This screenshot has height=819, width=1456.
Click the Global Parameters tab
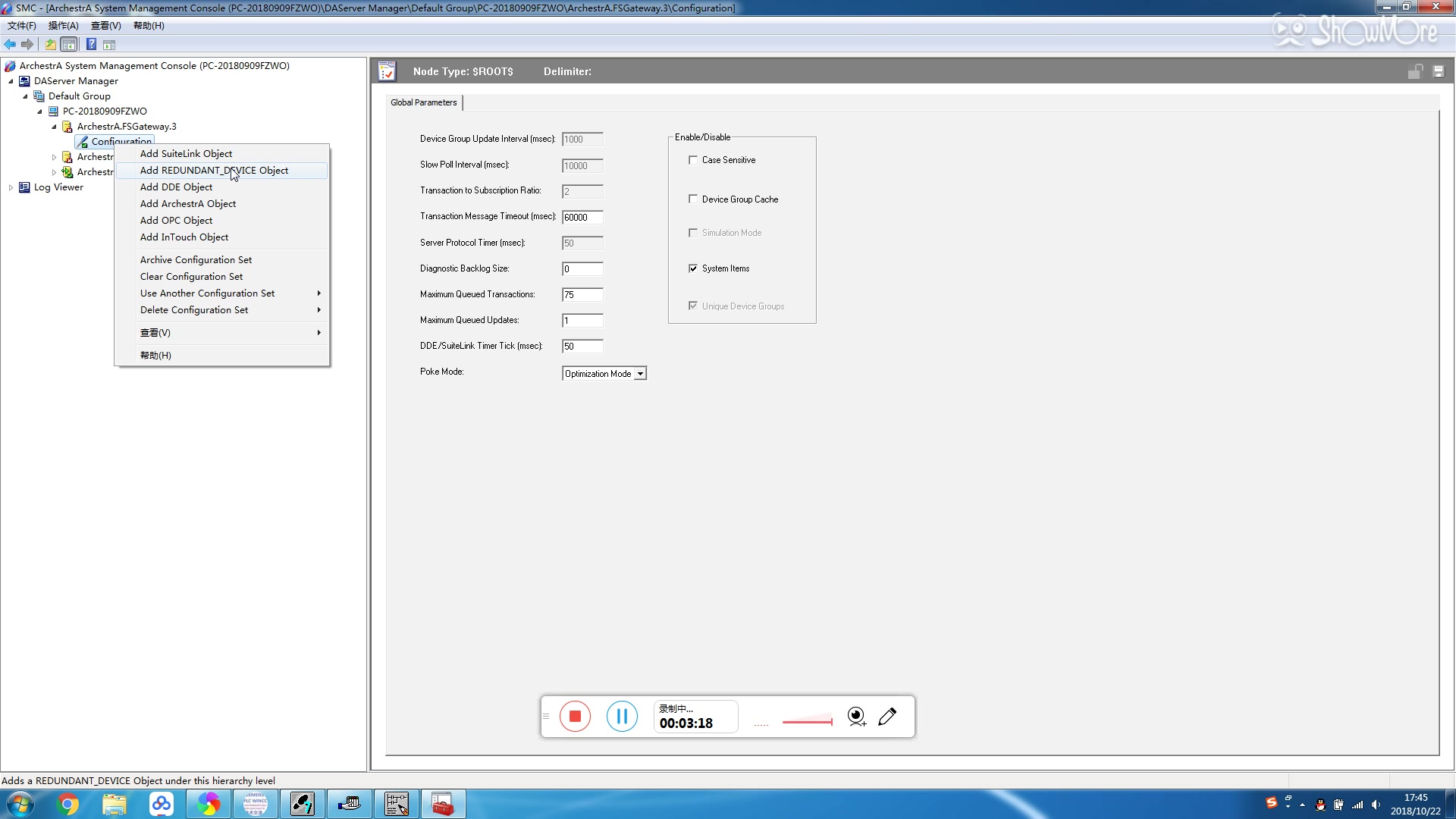(x=422, y=102)
